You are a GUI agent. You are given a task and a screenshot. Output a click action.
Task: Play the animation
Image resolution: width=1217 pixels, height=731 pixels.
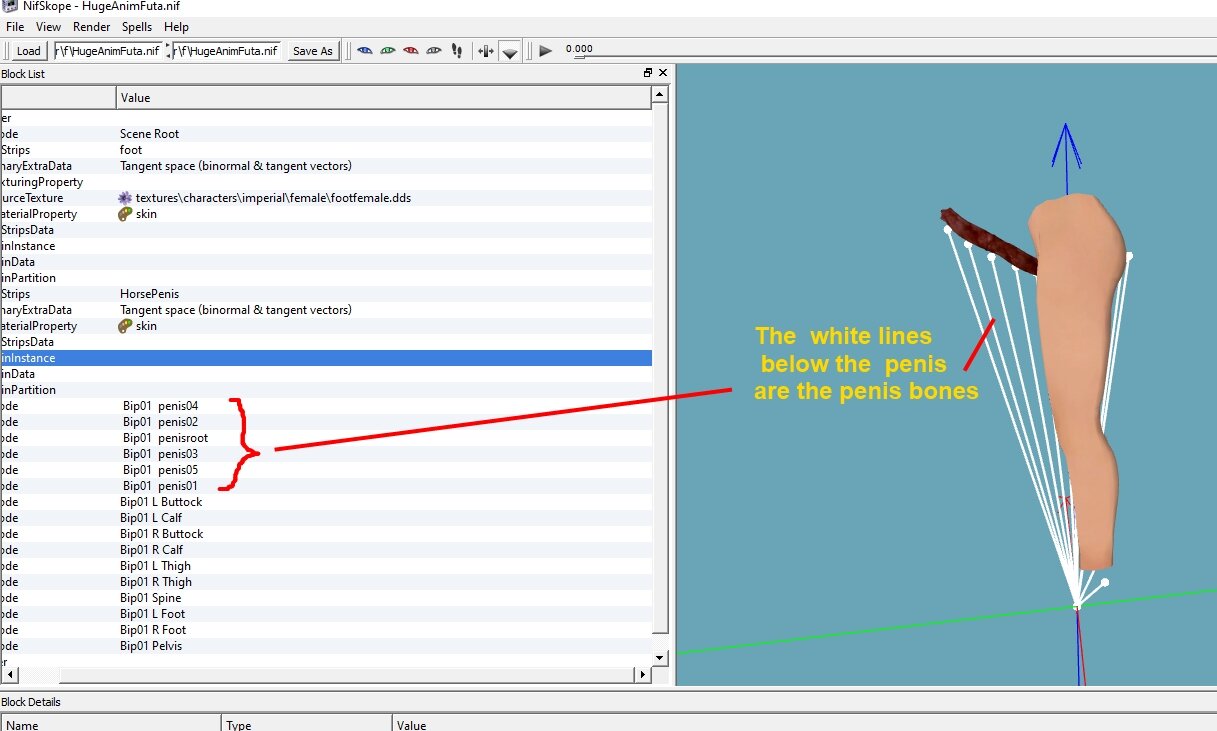coord(545,50)
